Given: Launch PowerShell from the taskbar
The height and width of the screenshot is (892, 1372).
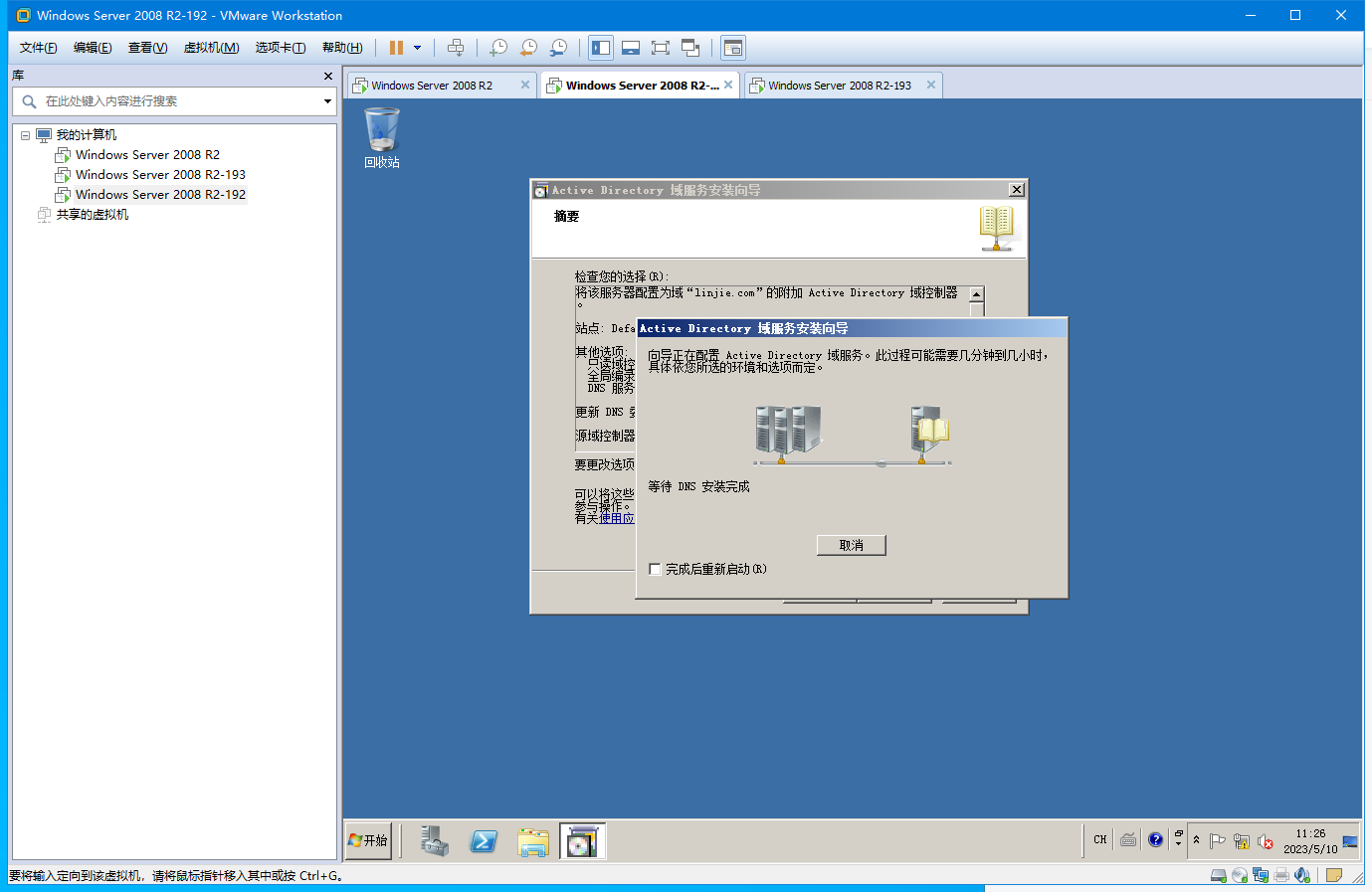Looking at the screenshot, I should tap(484, 841).
